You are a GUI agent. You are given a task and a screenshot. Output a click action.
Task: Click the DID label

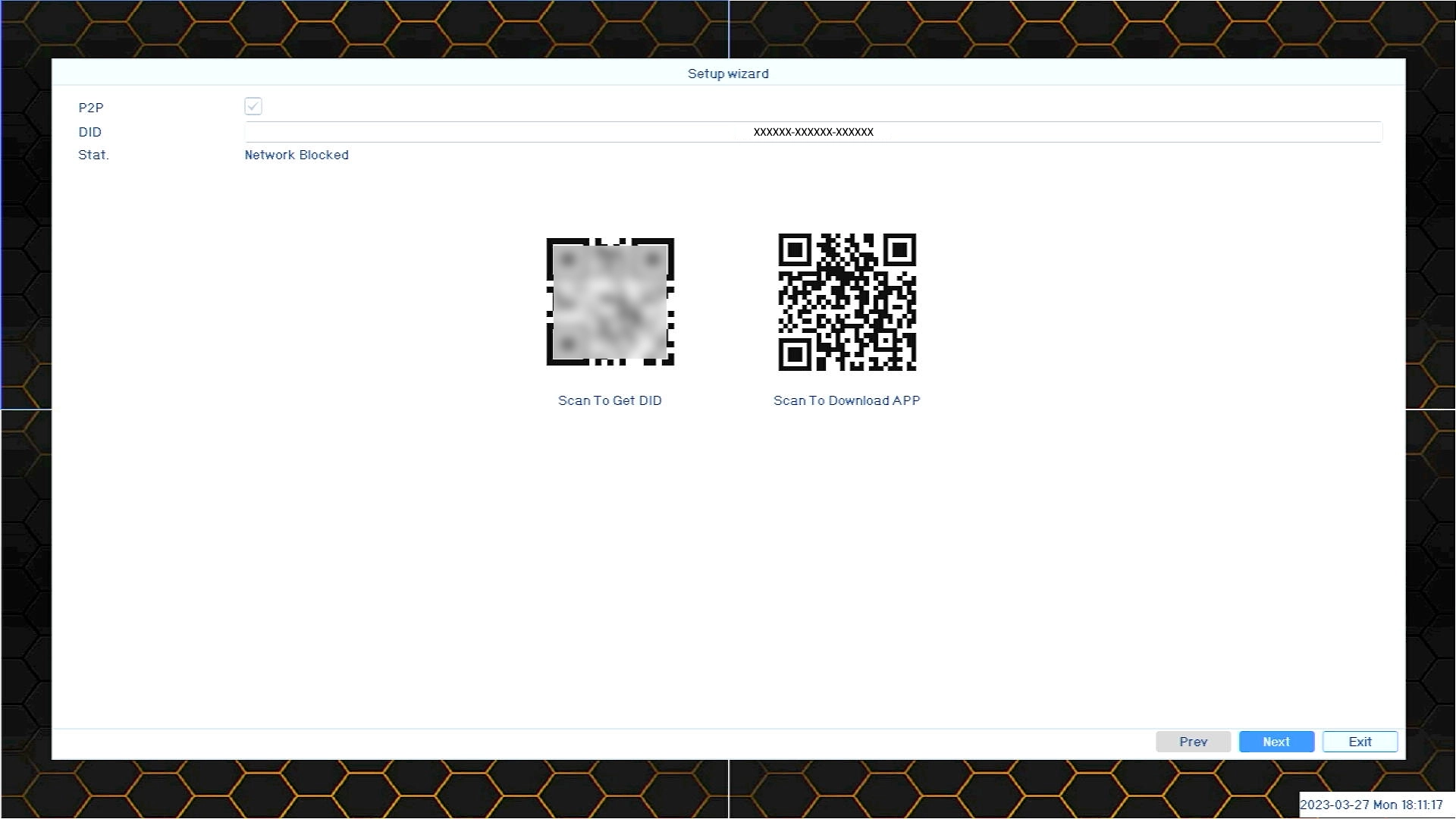pyautogui.click(x=89, y=132)
